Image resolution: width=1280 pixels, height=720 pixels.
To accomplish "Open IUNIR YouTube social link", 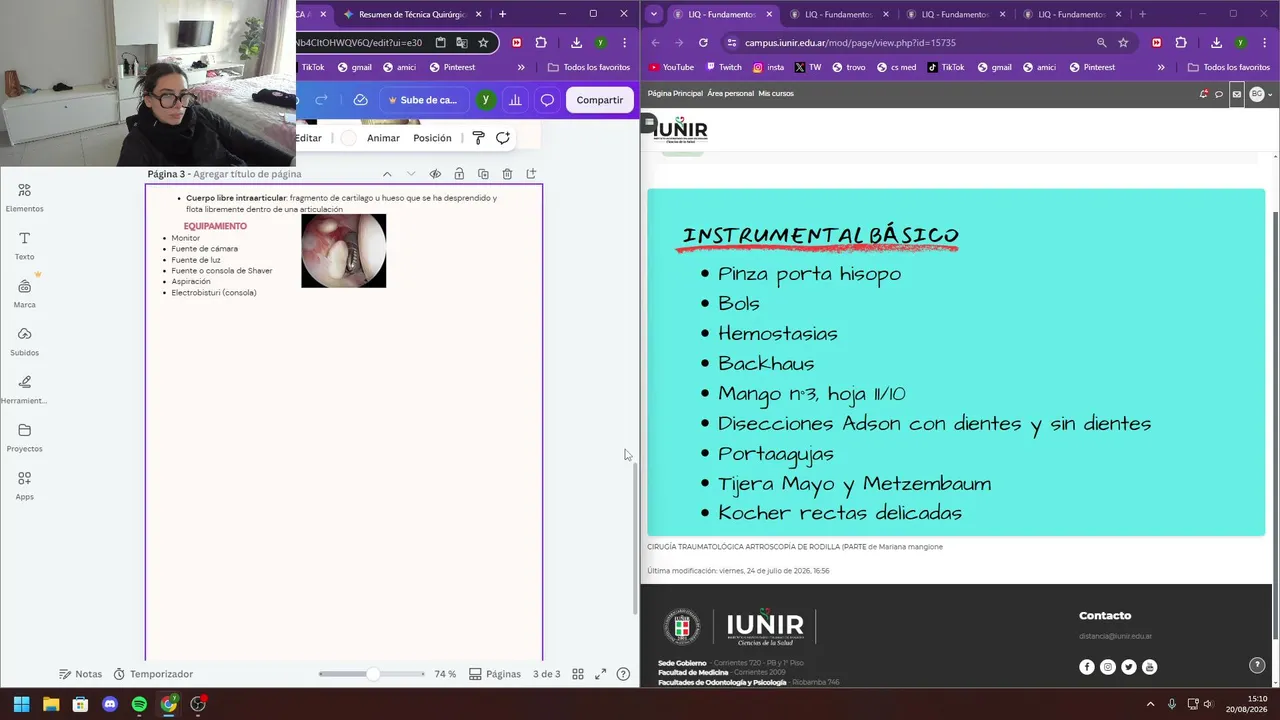I will point(1149,667).
